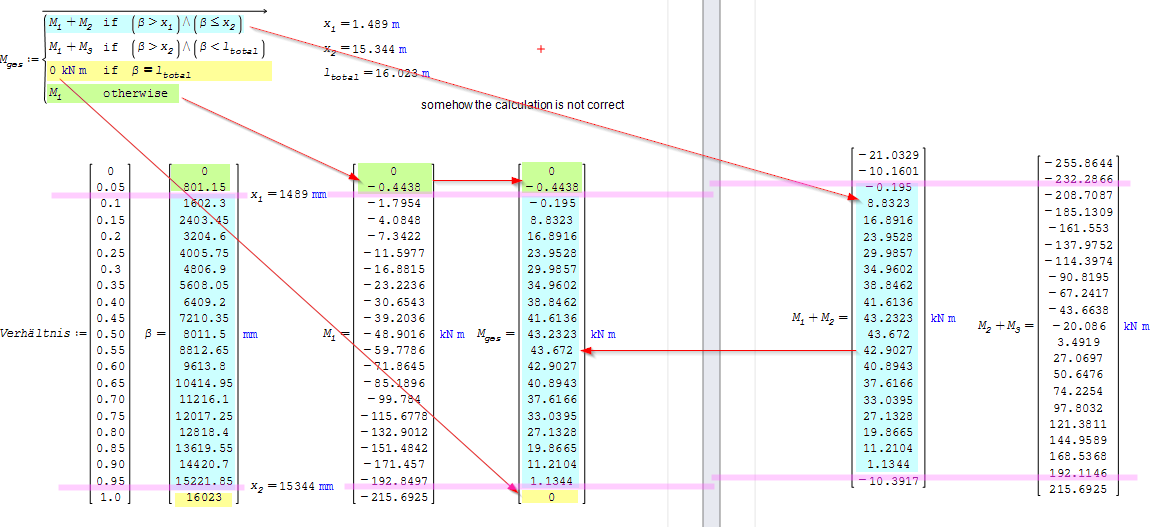The width and height of the screenshot is (1154, 527).
Task: Click the 43.672 value in M_ges vector
Action: tap(552, 351)
